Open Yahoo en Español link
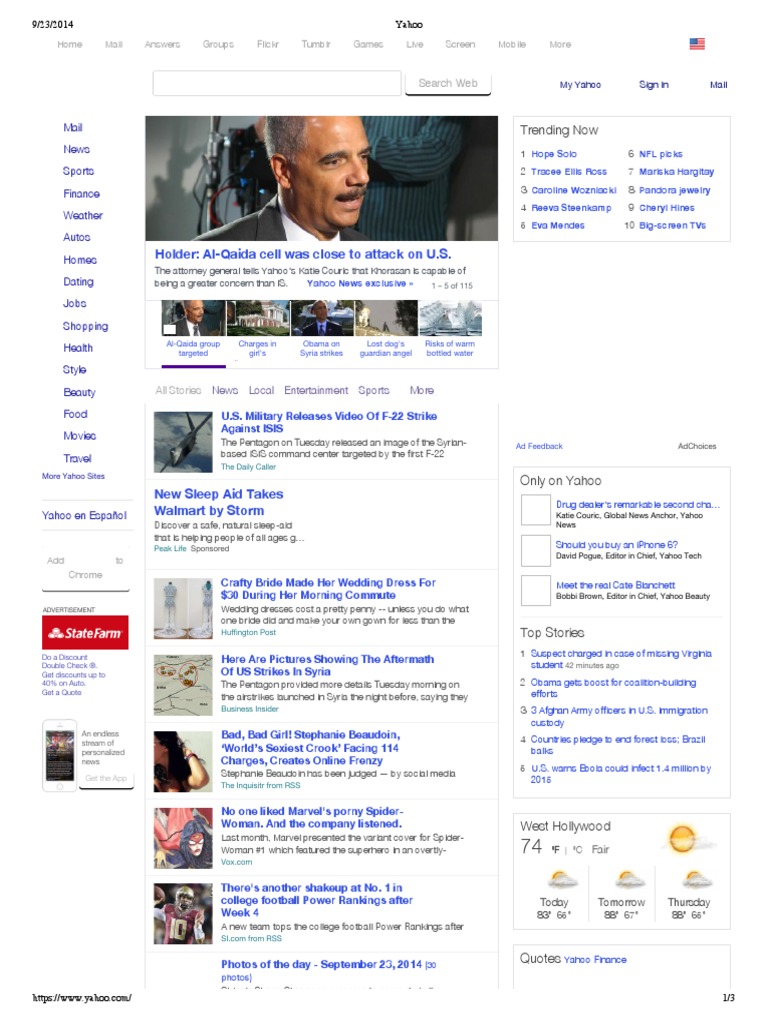The image size is (768, 1024). (84, 515)
